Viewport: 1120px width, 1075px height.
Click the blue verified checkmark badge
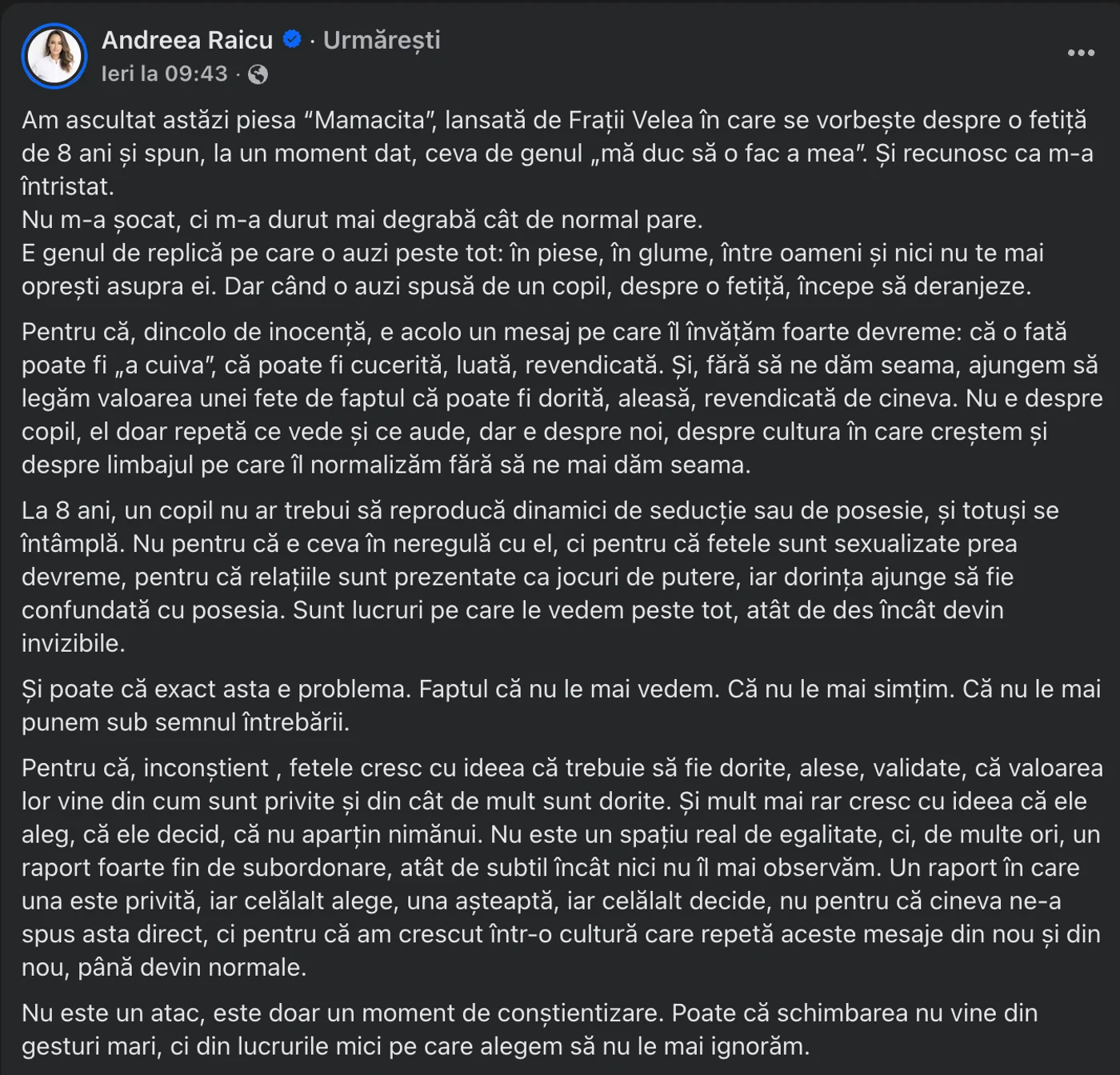point(292,39)
